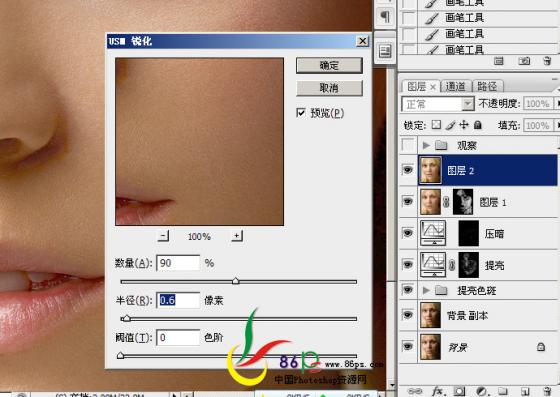The height and width of the screenshot is (397, 560).
Task: Click the link layers chain icon
Action: click(x=415, y=391)
